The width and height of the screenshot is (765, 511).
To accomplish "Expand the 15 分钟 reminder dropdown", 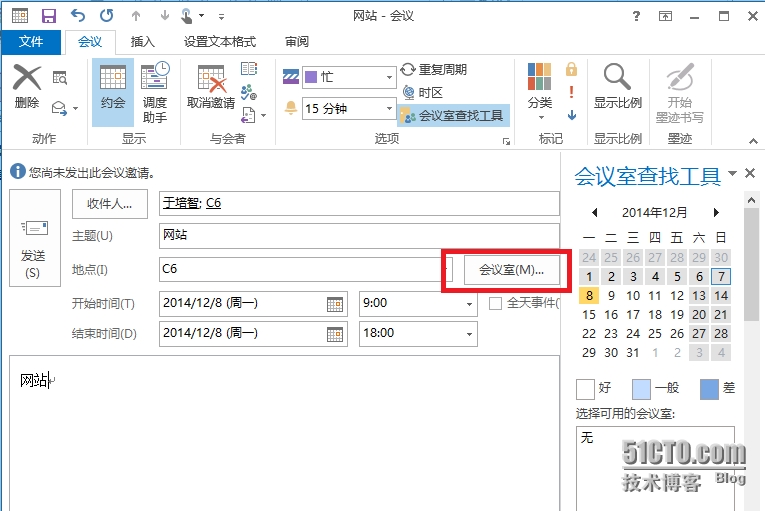I will (389, 108).
